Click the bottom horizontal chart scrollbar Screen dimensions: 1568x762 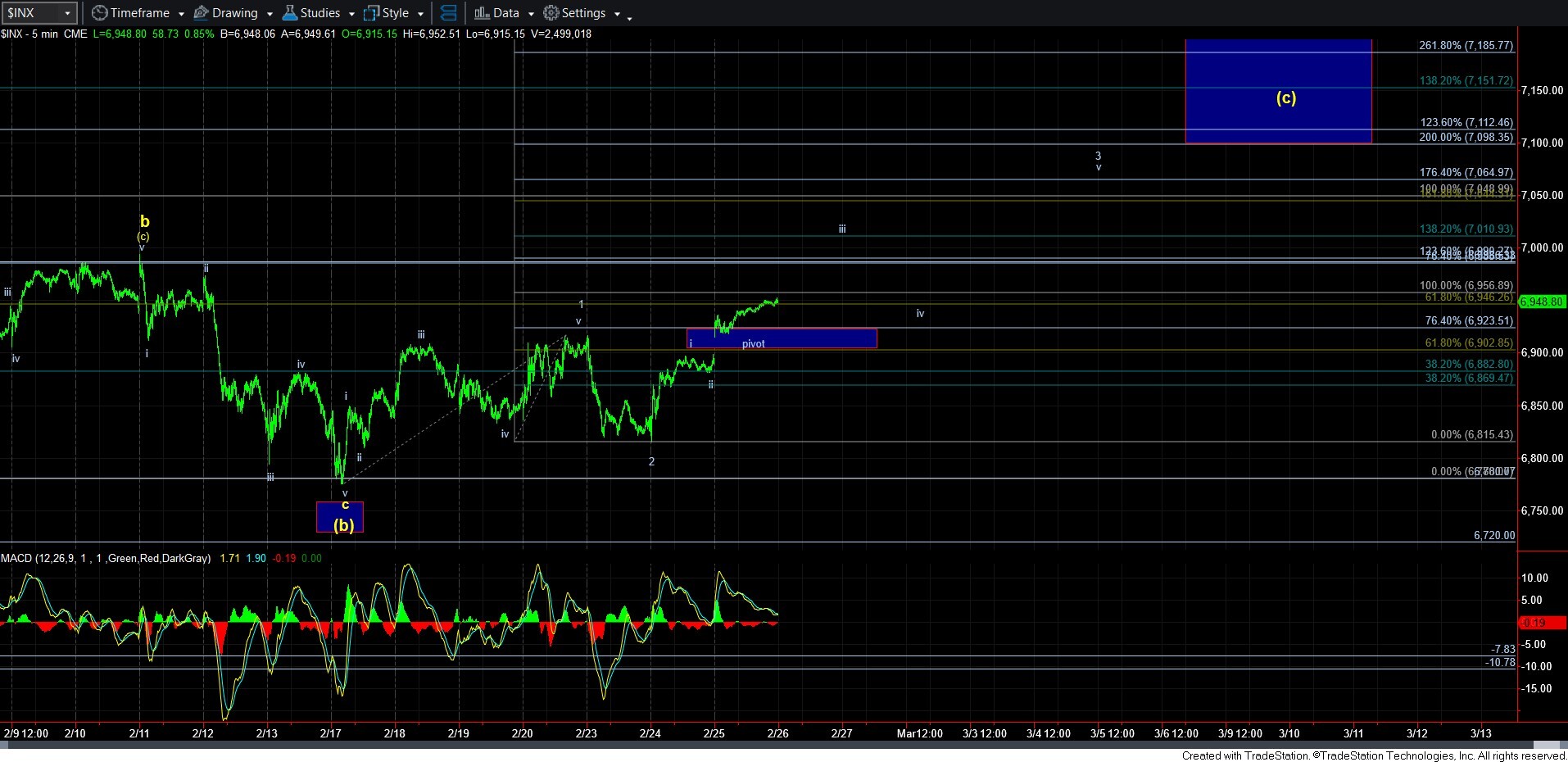coord(737,745)
